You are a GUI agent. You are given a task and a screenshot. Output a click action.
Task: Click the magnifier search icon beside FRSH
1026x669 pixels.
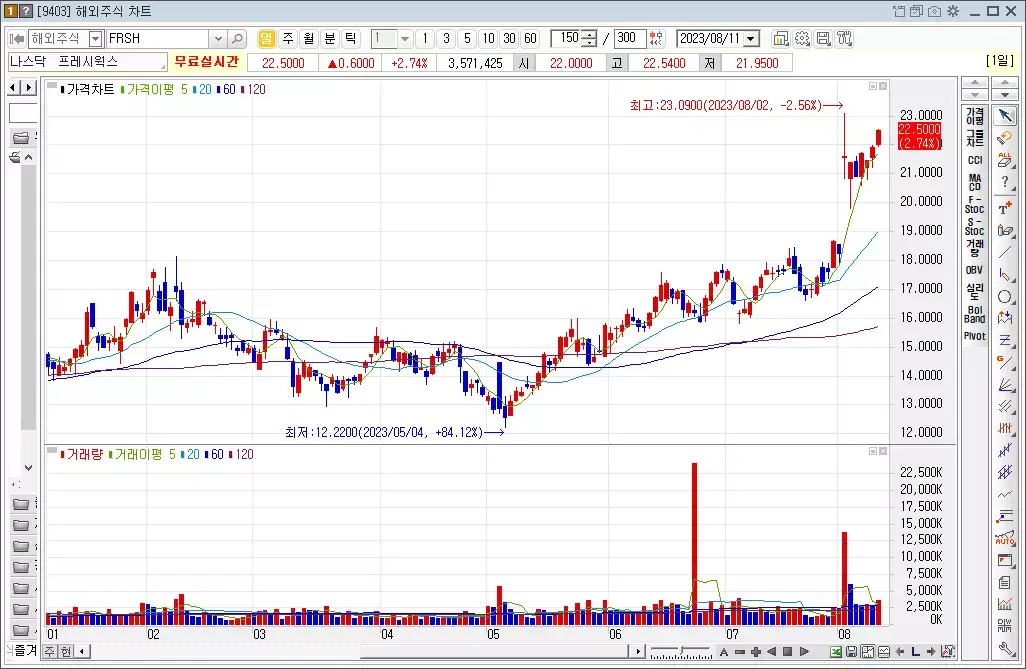click(x=238, y=39)
